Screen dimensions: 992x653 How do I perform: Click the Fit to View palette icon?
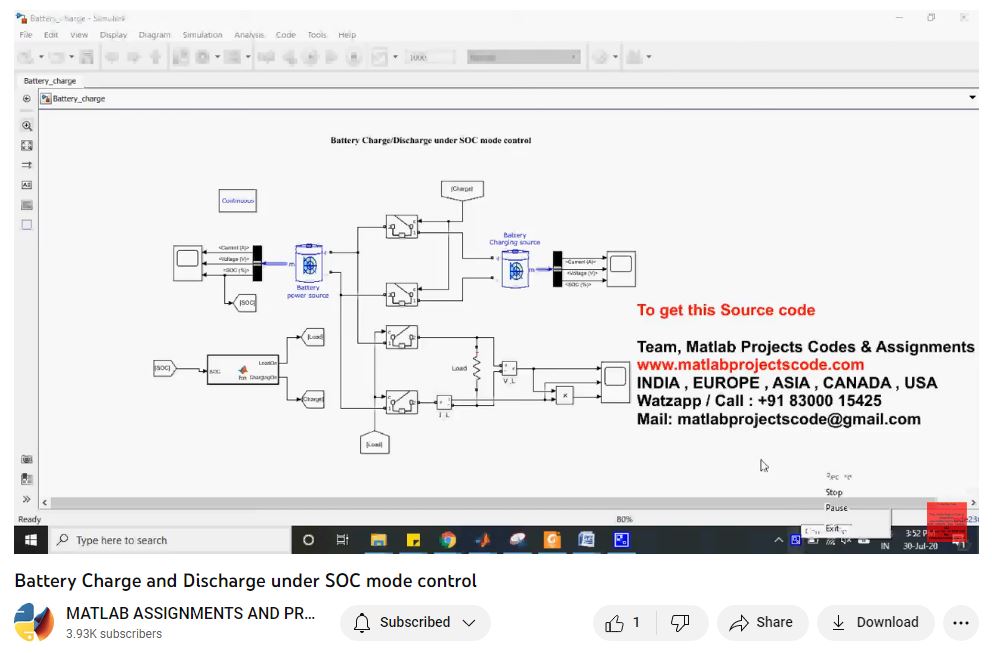click(27, 146)
